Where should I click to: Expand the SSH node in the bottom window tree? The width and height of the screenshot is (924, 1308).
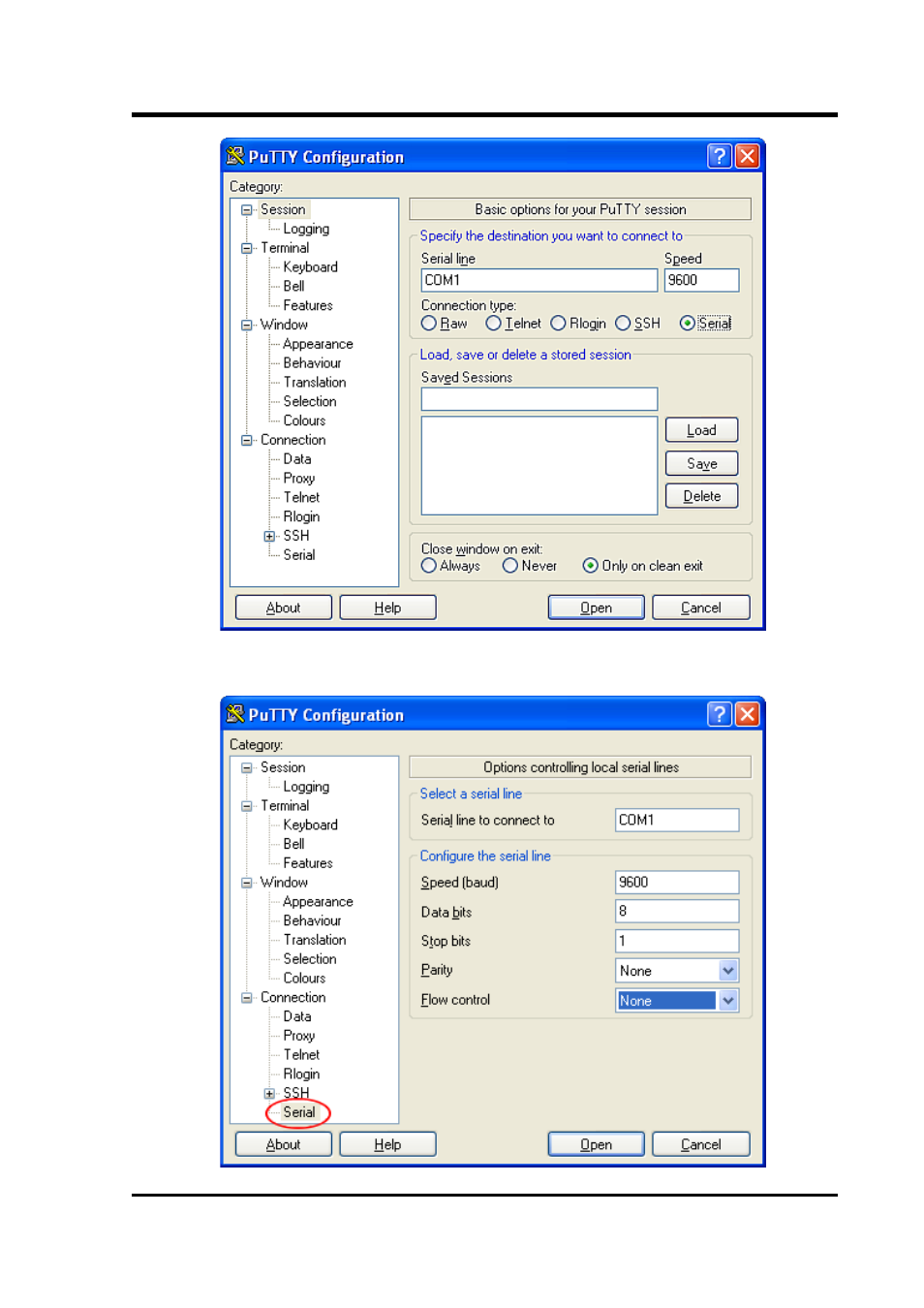pyautogui.click(x=269, y=1094)
